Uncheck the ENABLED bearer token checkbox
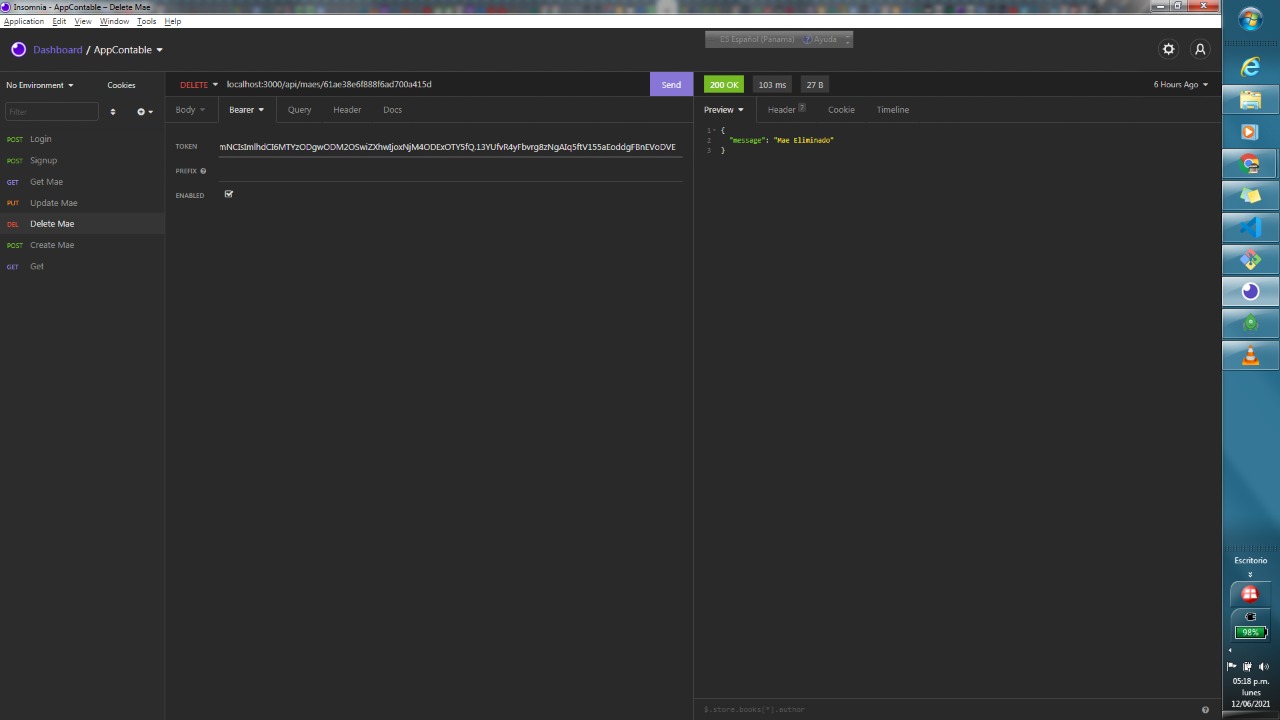 (228, 194)
